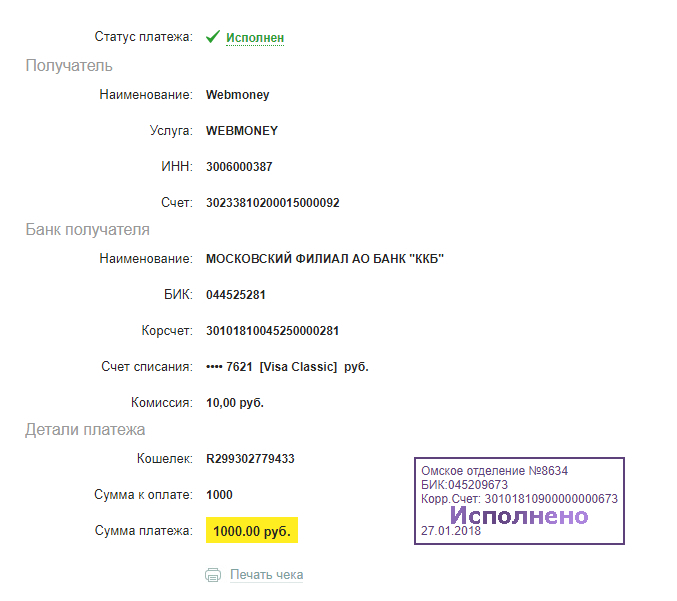Click the yellow-highlighted 1000.00 руб. amount

[252, 531]
